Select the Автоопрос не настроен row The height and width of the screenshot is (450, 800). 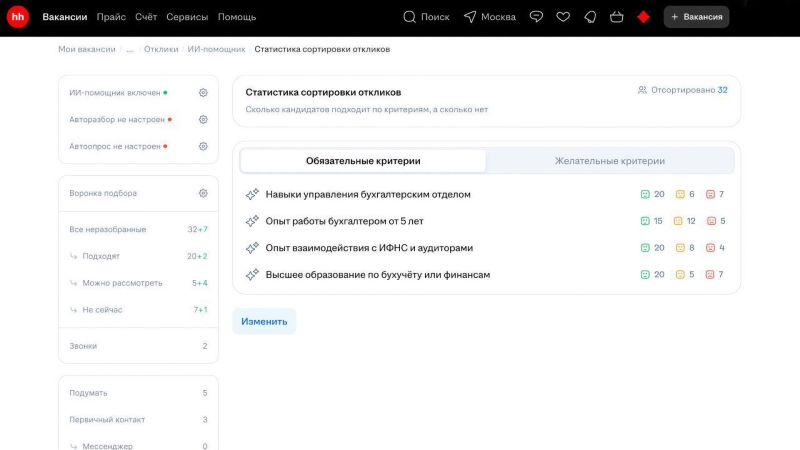pyautogui.click(x=138, y=146)
